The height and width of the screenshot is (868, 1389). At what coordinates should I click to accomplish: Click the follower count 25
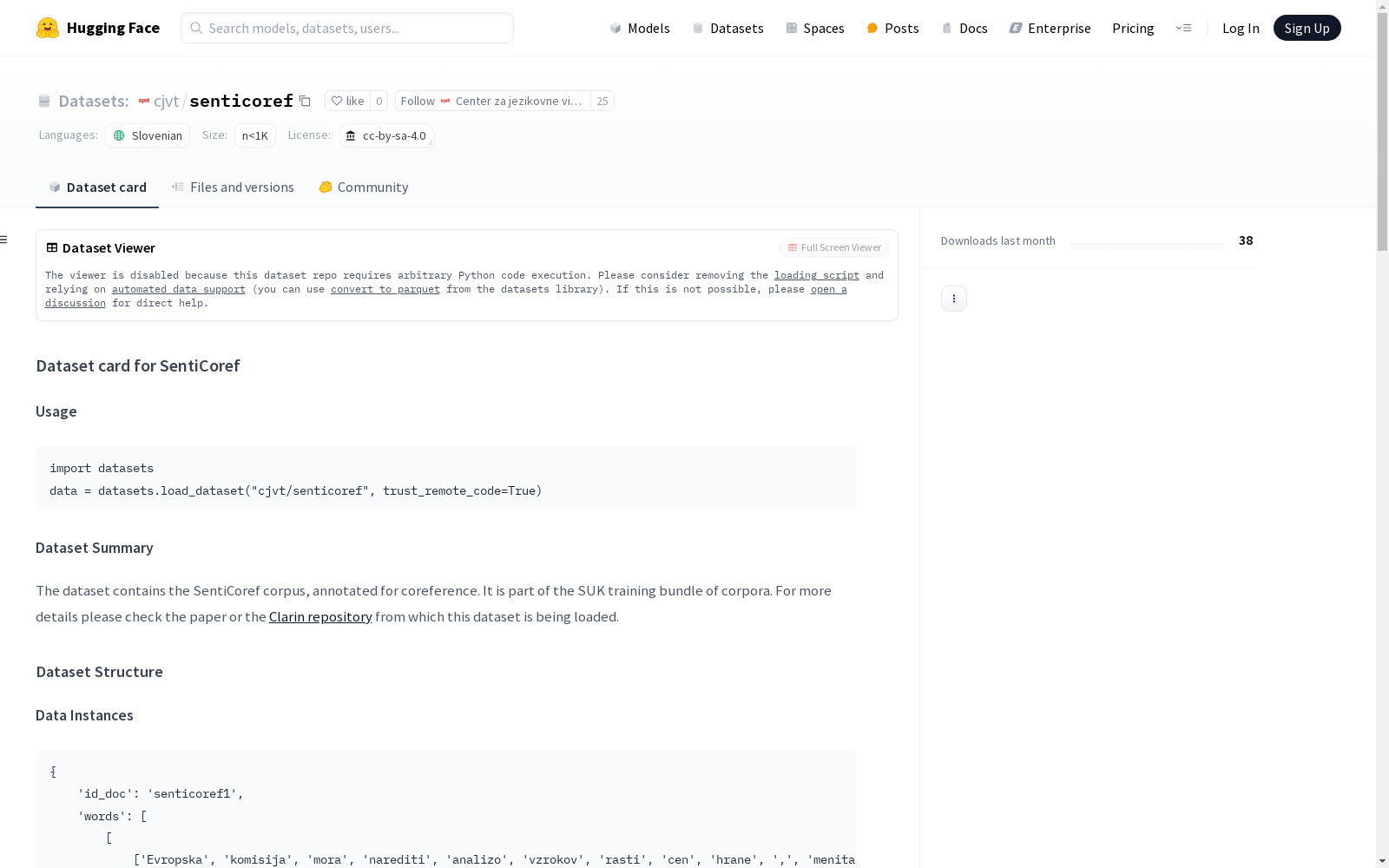(x=602, y=101)
